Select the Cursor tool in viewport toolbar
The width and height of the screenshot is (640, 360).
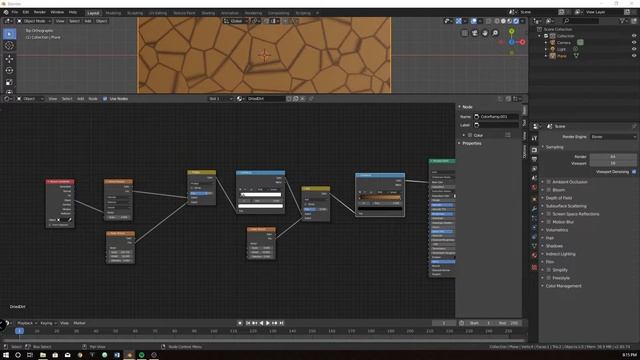9,46
